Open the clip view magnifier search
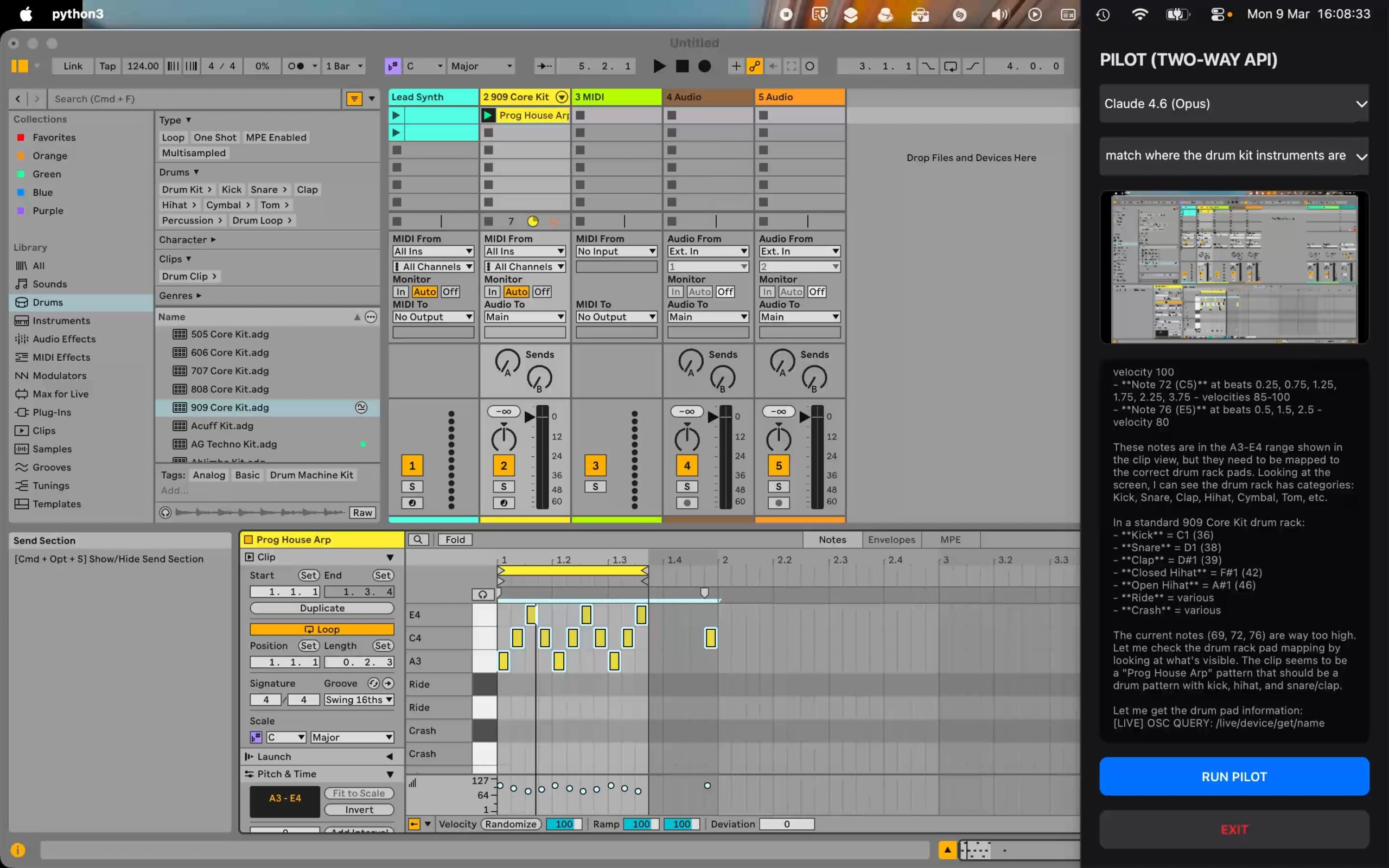This screenshot has height=868, width=1389. 418,540
